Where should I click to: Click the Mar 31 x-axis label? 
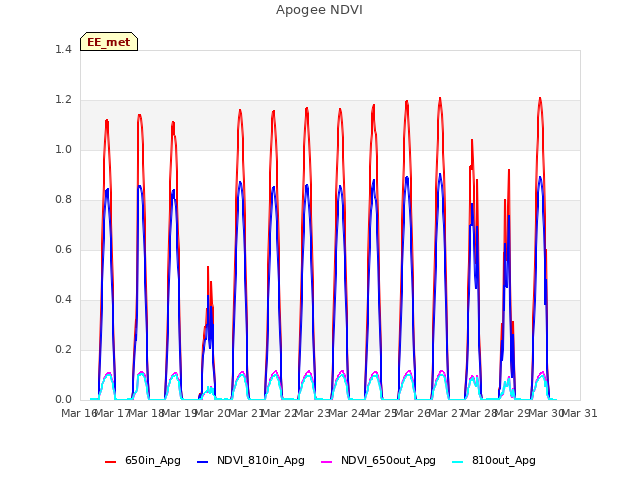(x=579, y=413)
